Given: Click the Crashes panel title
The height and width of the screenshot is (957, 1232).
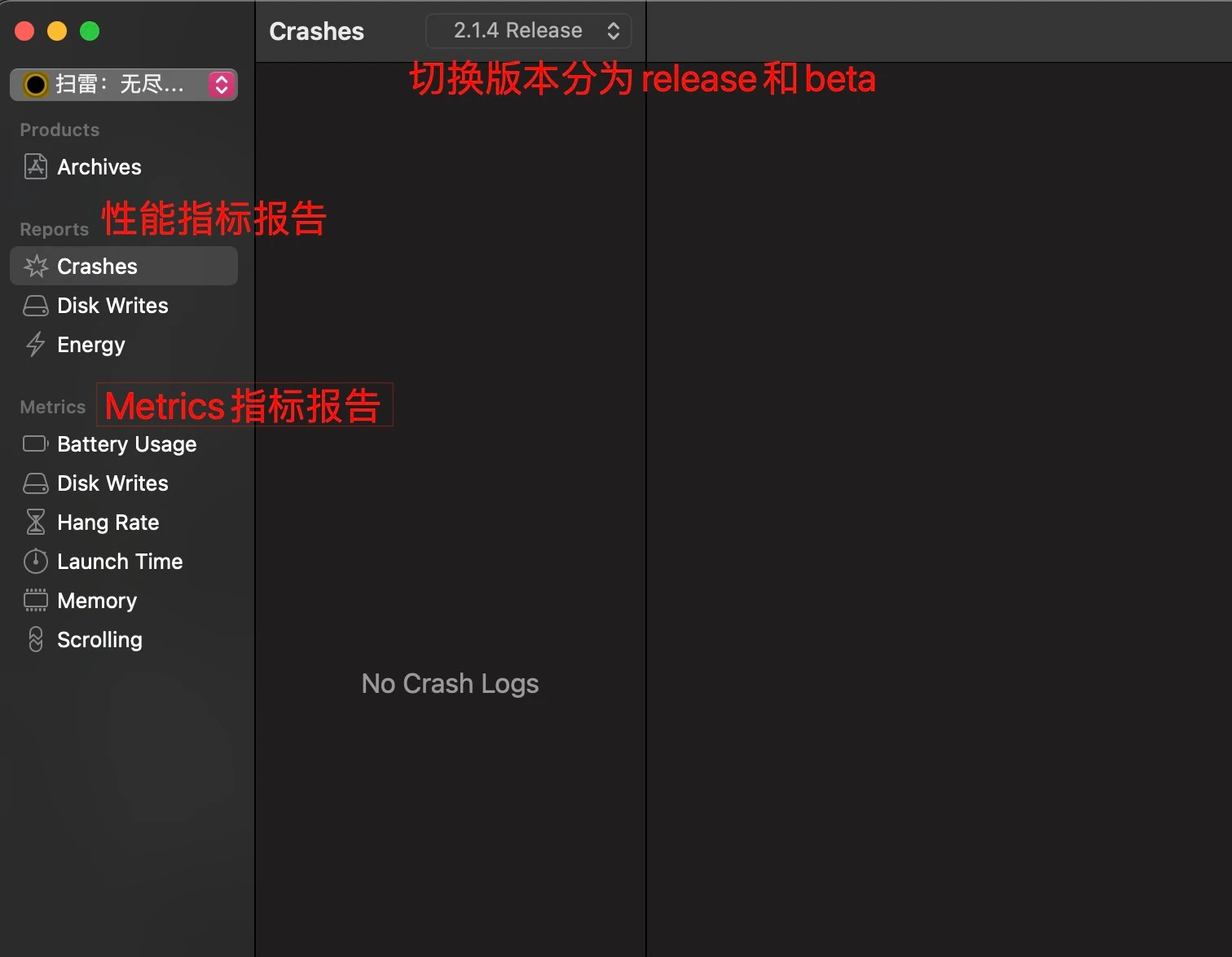Looking at the screenshot, I should [x=316, y=31].
